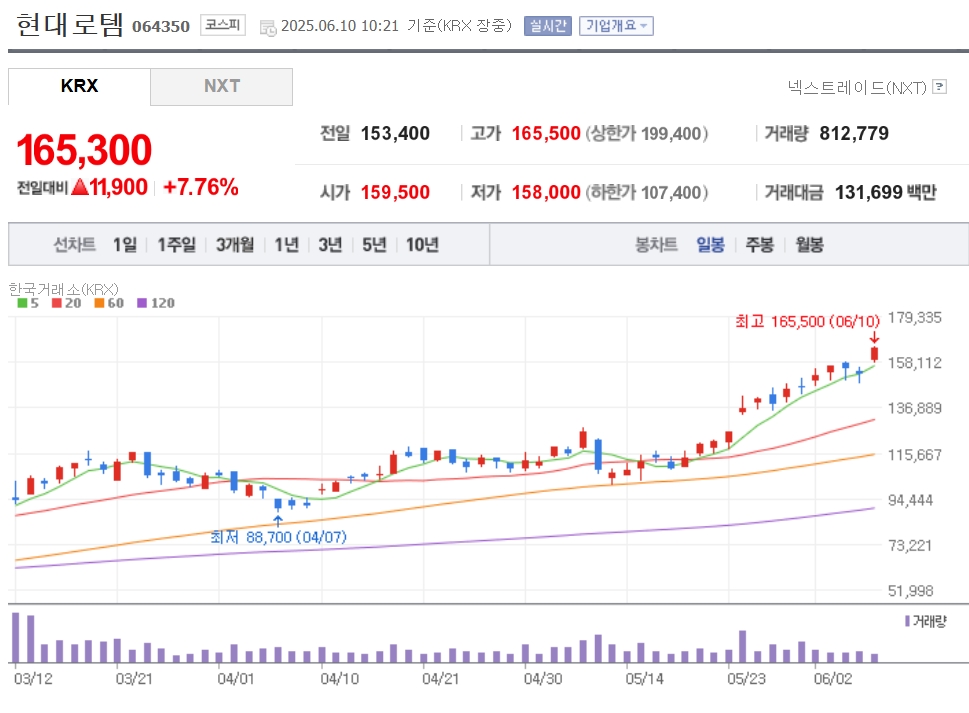Click the green 5-day moving average swatch
Screen dimensions: 969x713
click(22, 303)
